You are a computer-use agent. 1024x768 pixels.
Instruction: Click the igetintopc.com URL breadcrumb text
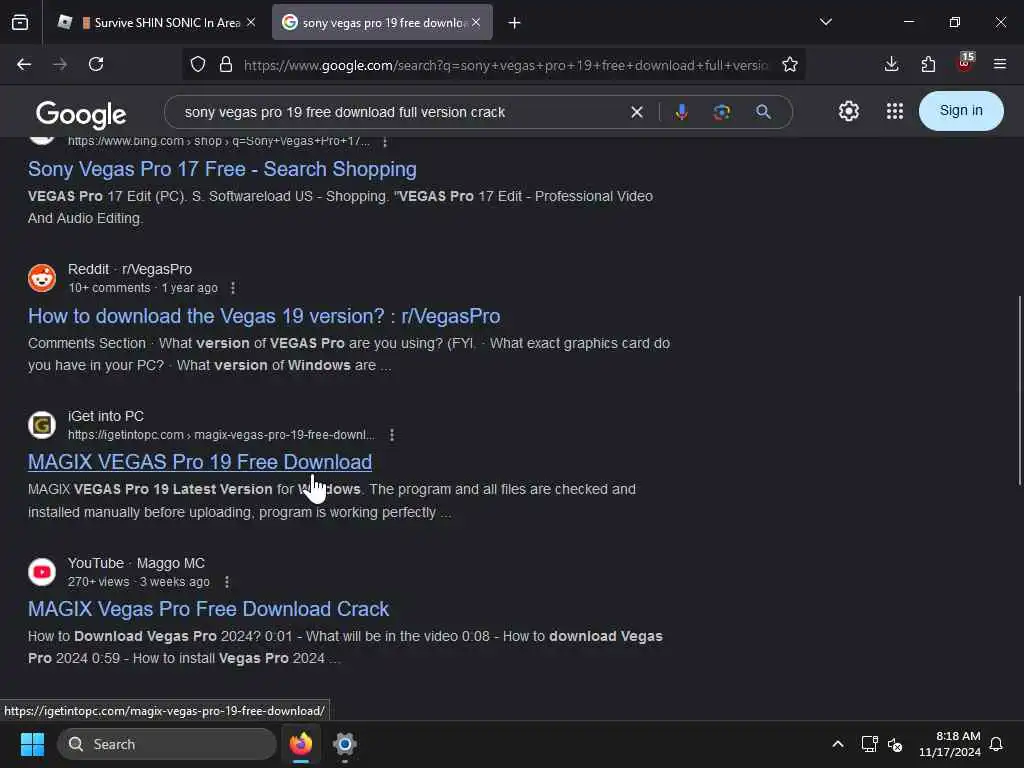(x=221, y=435)
